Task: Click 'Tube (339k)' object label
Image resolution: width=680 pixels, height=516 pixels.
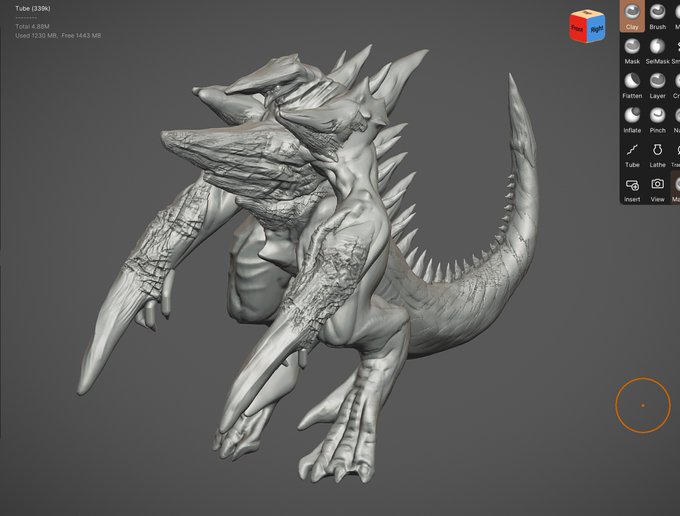Action: pos(33,8)
